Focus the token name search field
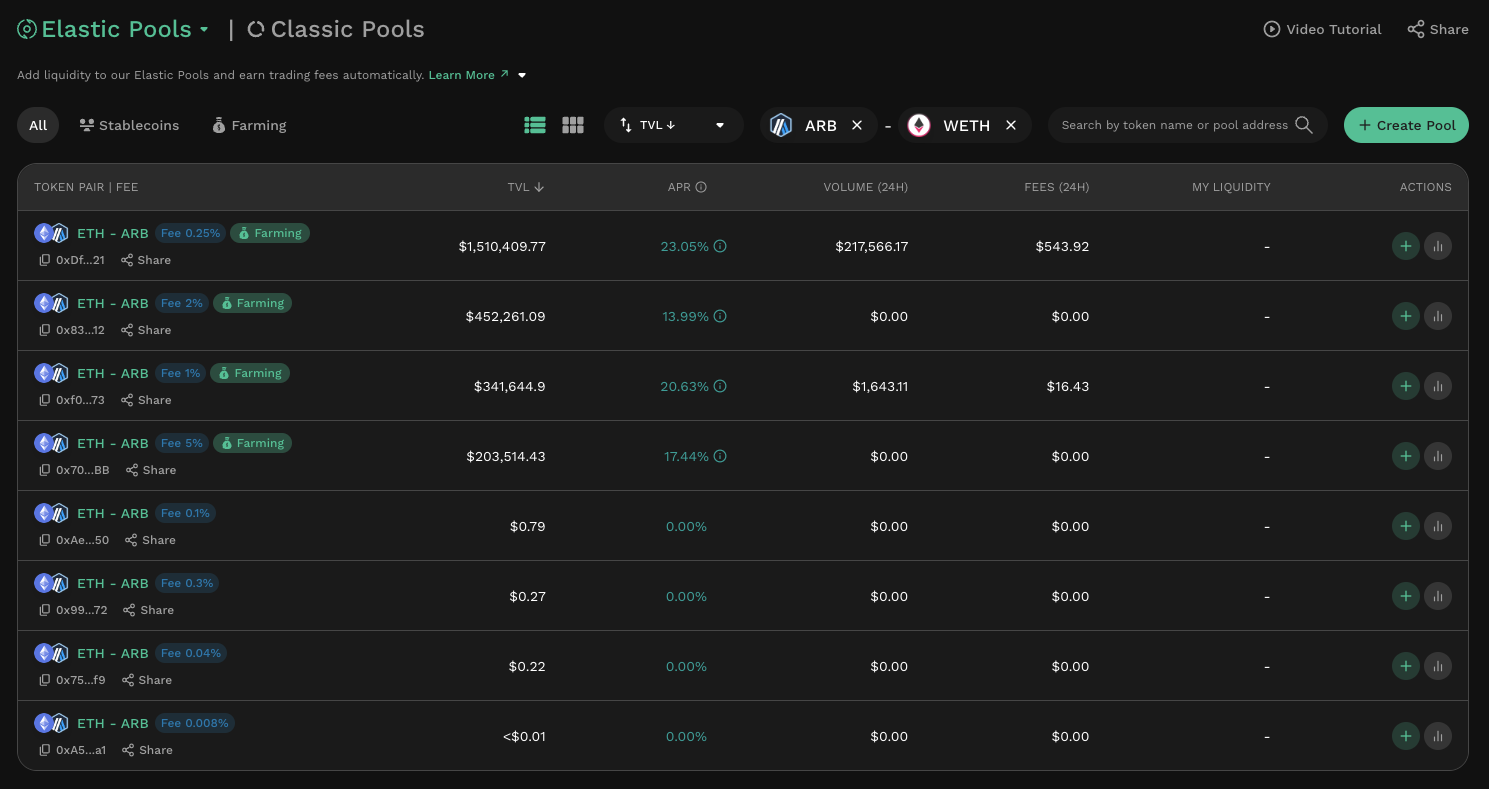1489x789 pixels. point(1175,125)
